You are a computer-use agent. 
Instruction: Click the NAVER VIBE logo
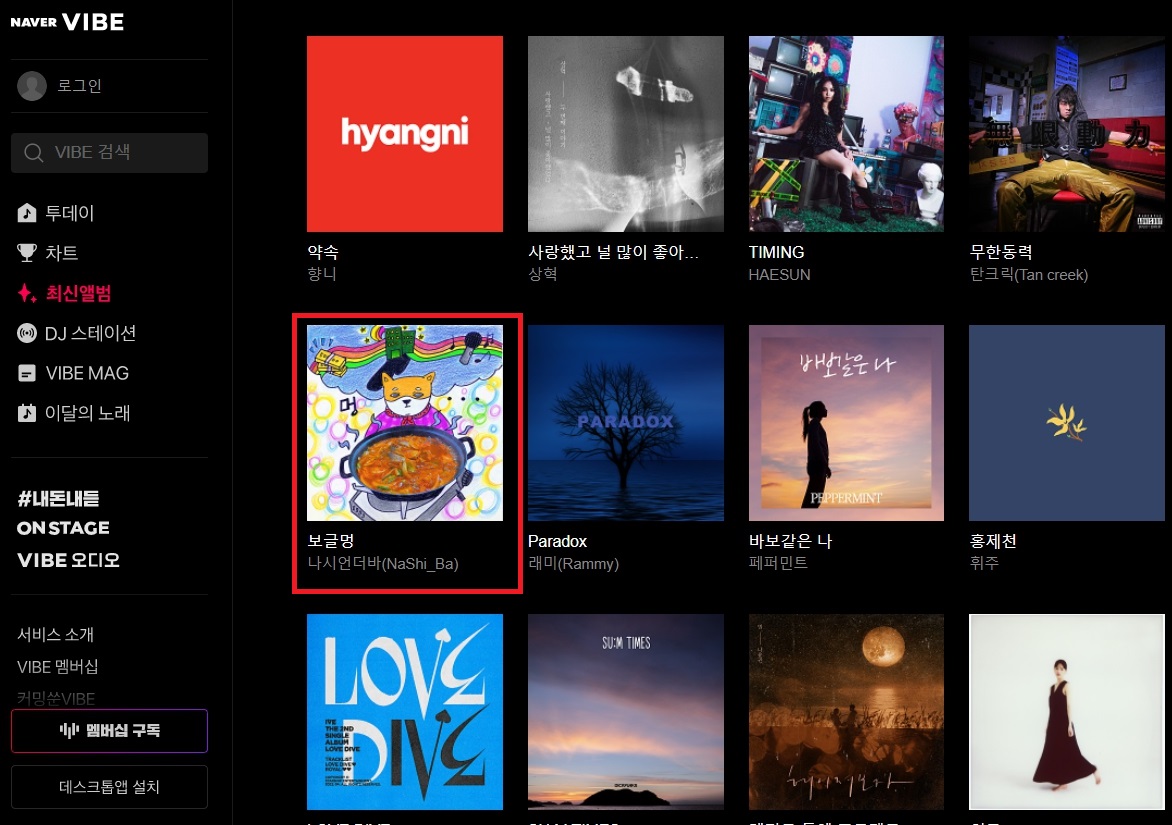tap(67, 22)
